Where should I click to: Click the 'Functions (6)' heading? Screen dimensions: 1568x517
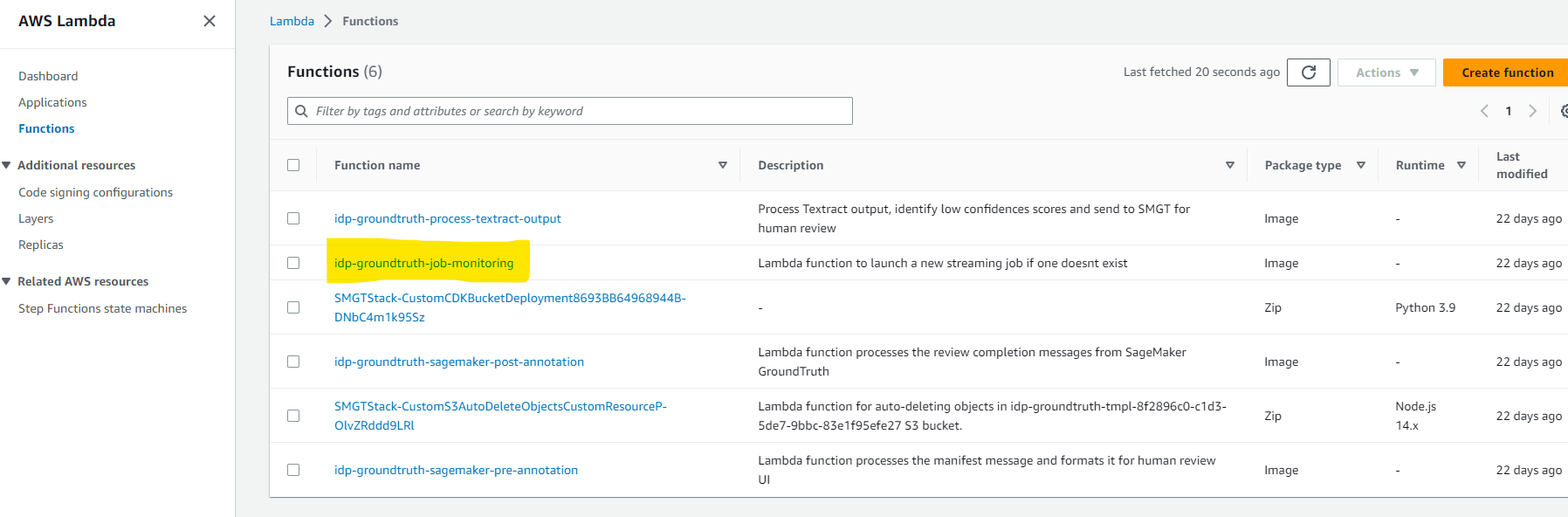click(334, 72)
